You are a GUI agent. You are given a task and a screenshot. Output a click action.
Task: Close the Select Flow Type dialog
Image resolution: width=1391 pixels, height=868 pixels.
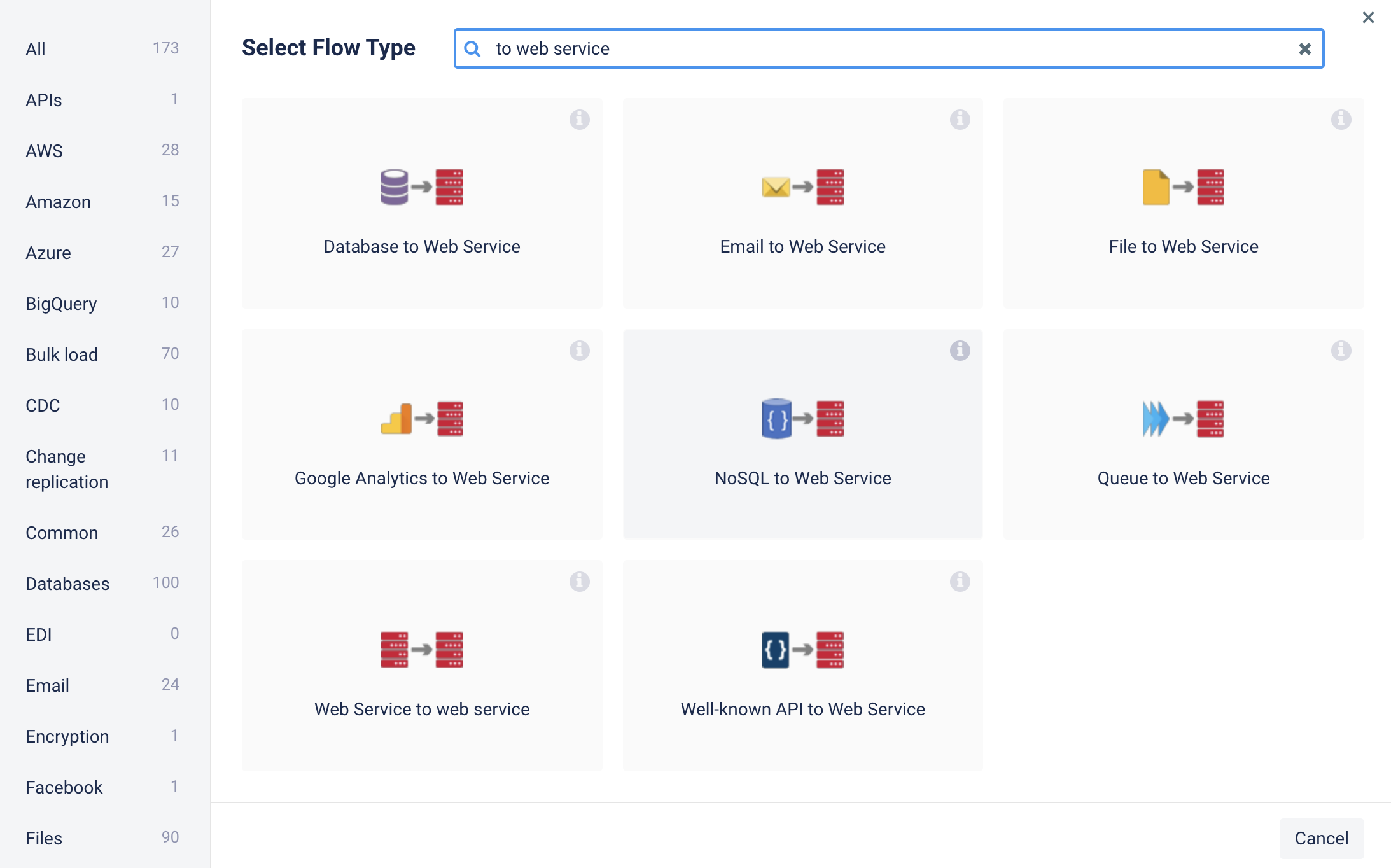tap(1367, 17)
